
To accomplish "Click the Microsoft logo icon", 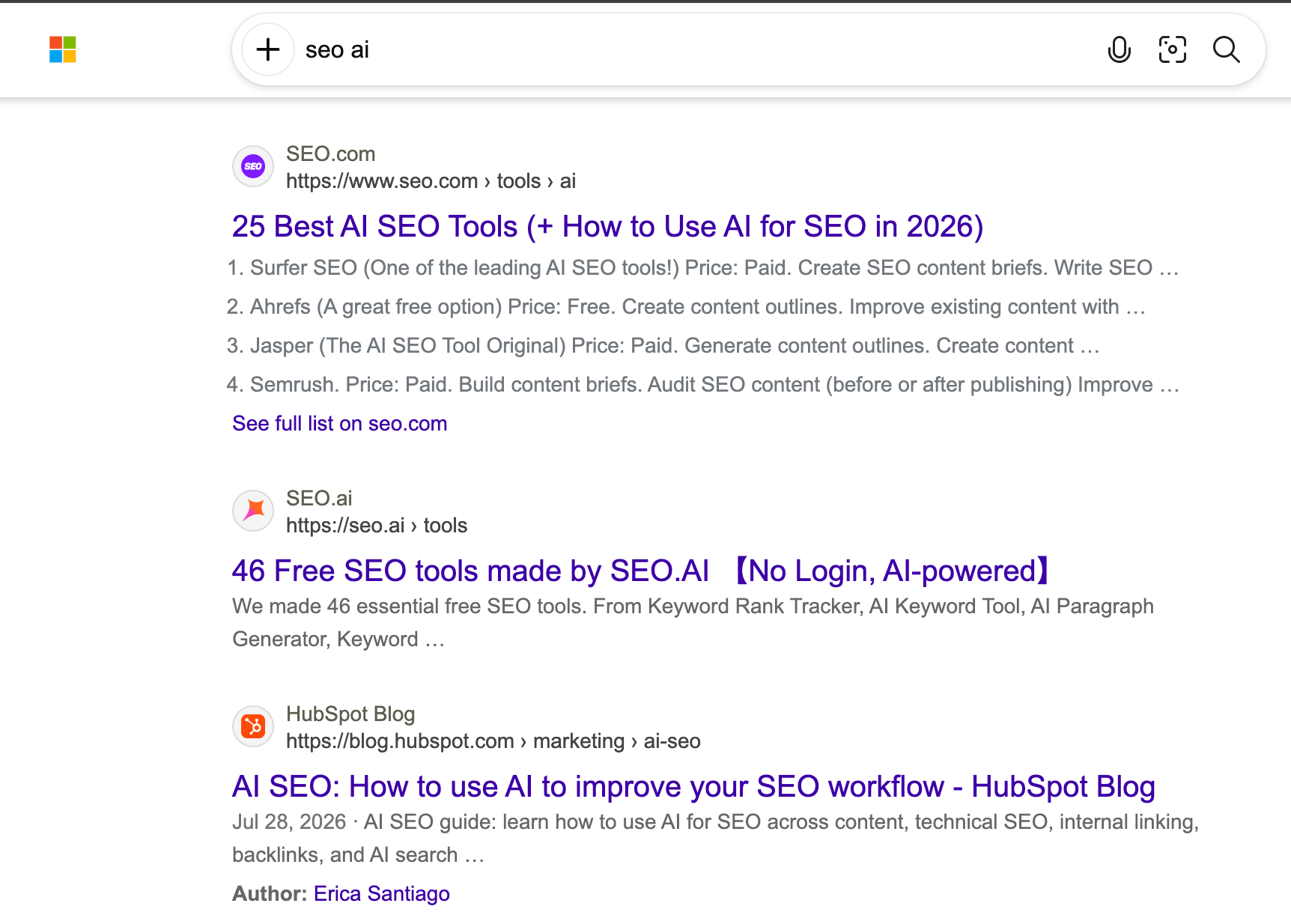I will click(x=63, y=49).
